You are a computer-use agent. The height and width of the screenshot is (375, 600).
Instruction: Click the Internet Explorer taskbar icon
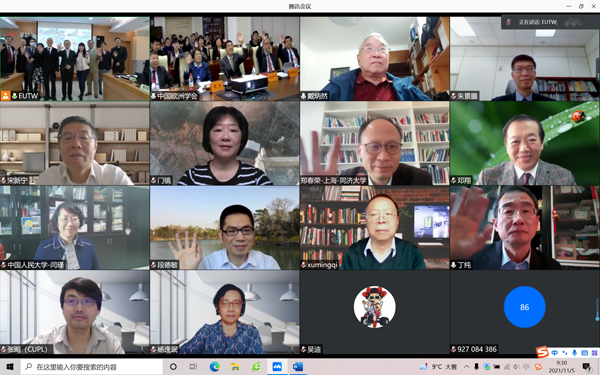tap(256, 367)
